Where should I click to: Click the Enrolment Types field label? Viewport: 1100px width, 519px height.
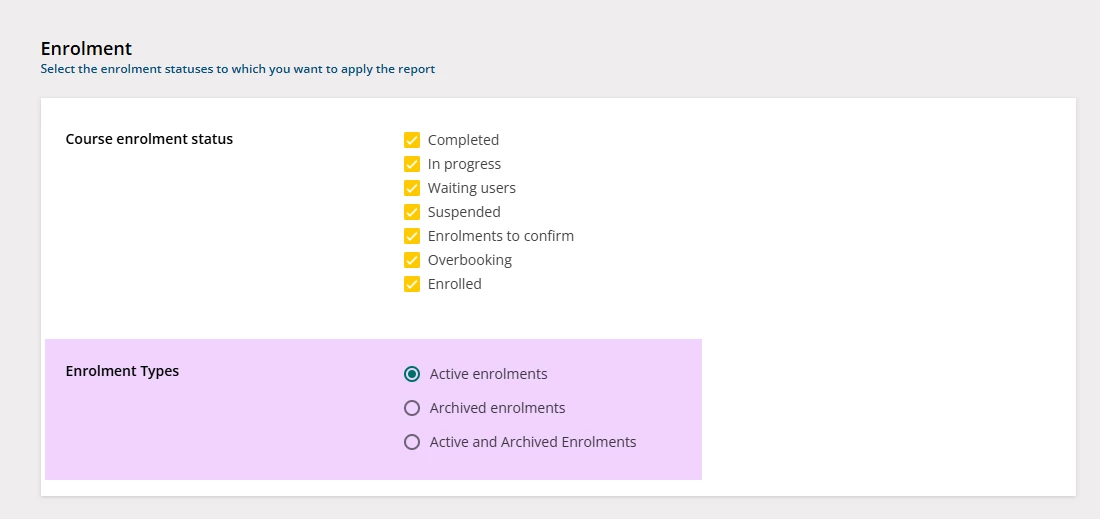[x=122, y=371]
